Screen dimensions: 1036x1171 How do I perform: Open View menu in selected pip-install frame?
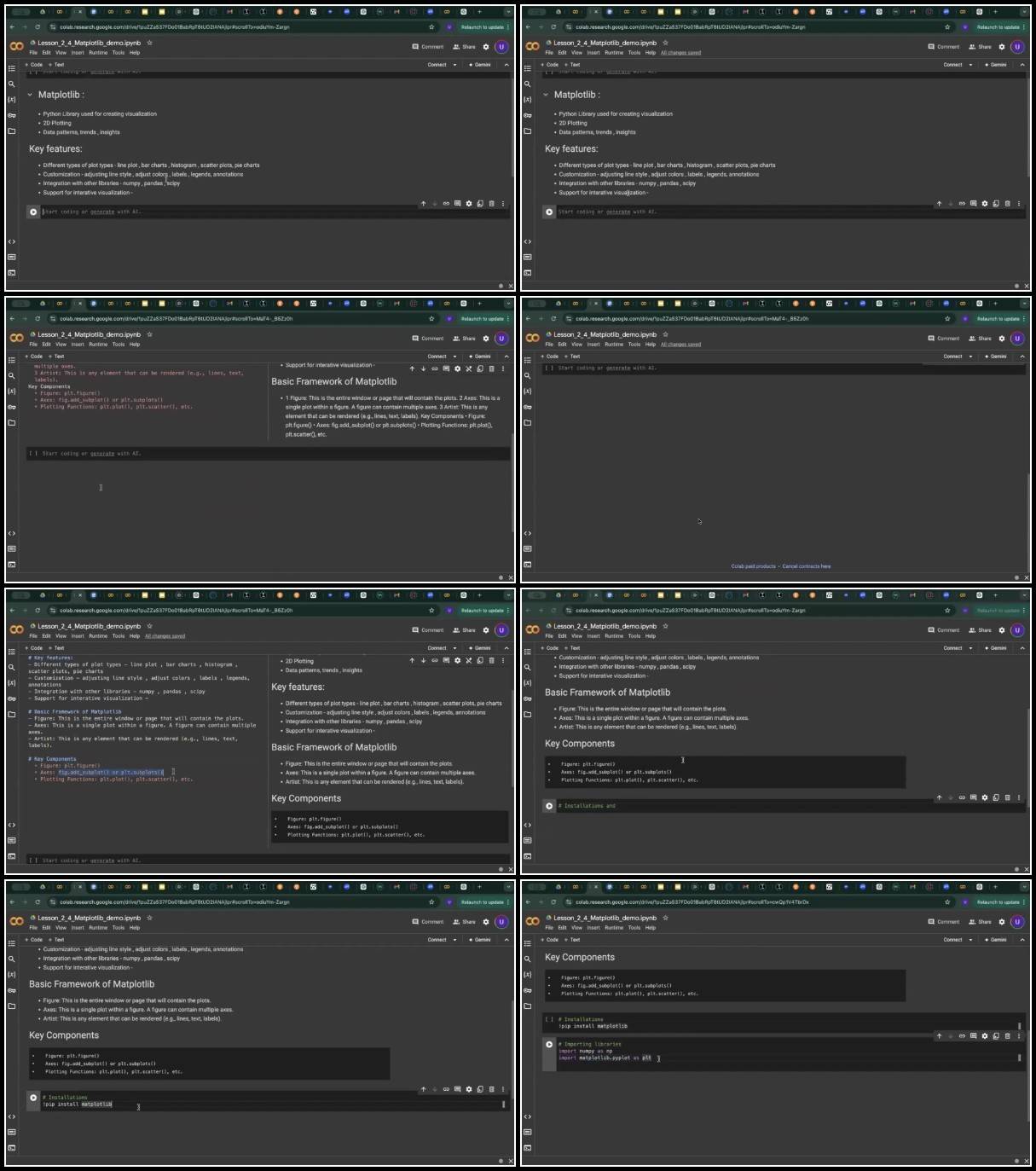pyautogui.click(x=61, y=928)
